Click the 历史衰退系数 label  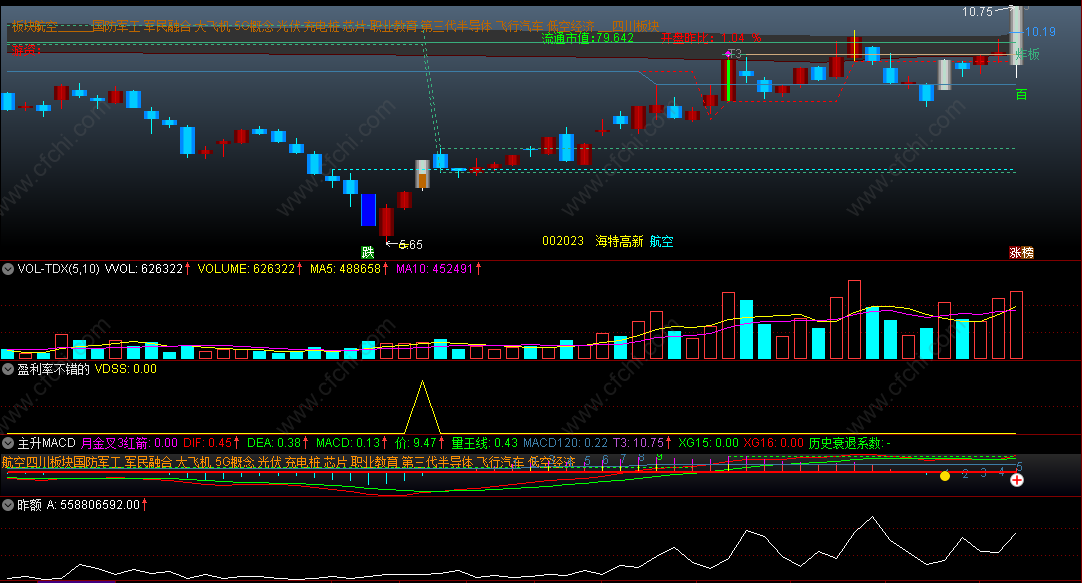click(849, 443)
